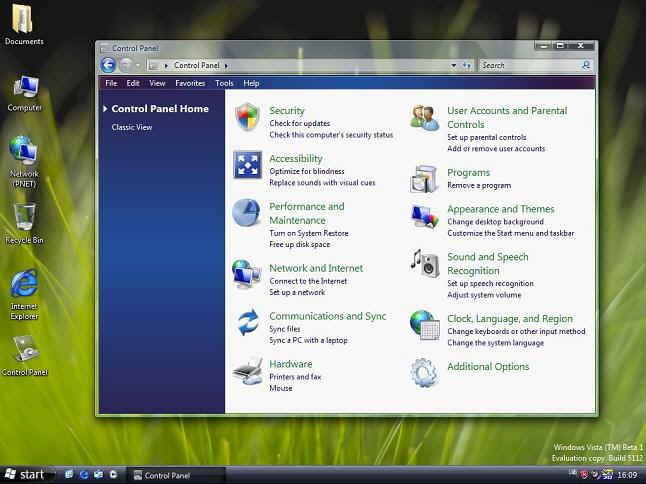Open the Tools menu
646x484 pixels.
click(224, 83)
